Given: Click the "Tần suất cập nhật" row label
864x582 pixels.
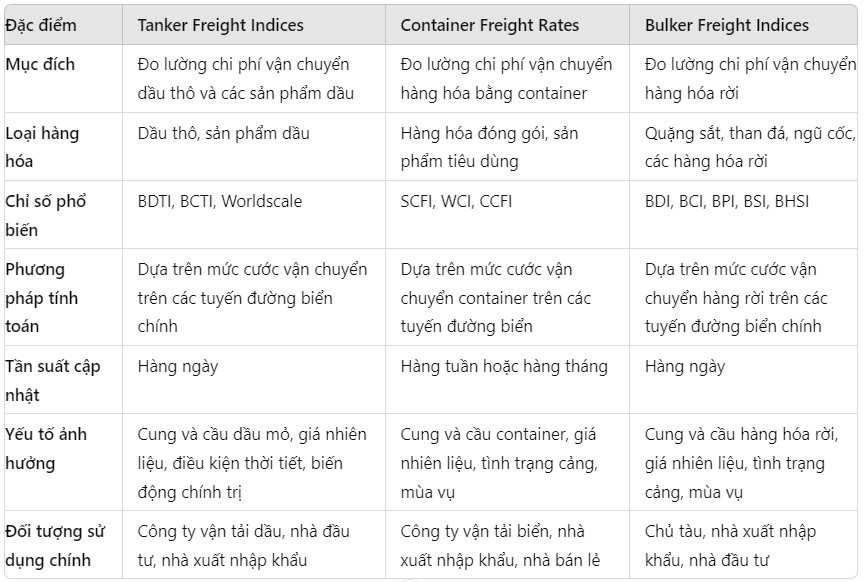Looking at the screenshot, I should [x=52, y=380].
